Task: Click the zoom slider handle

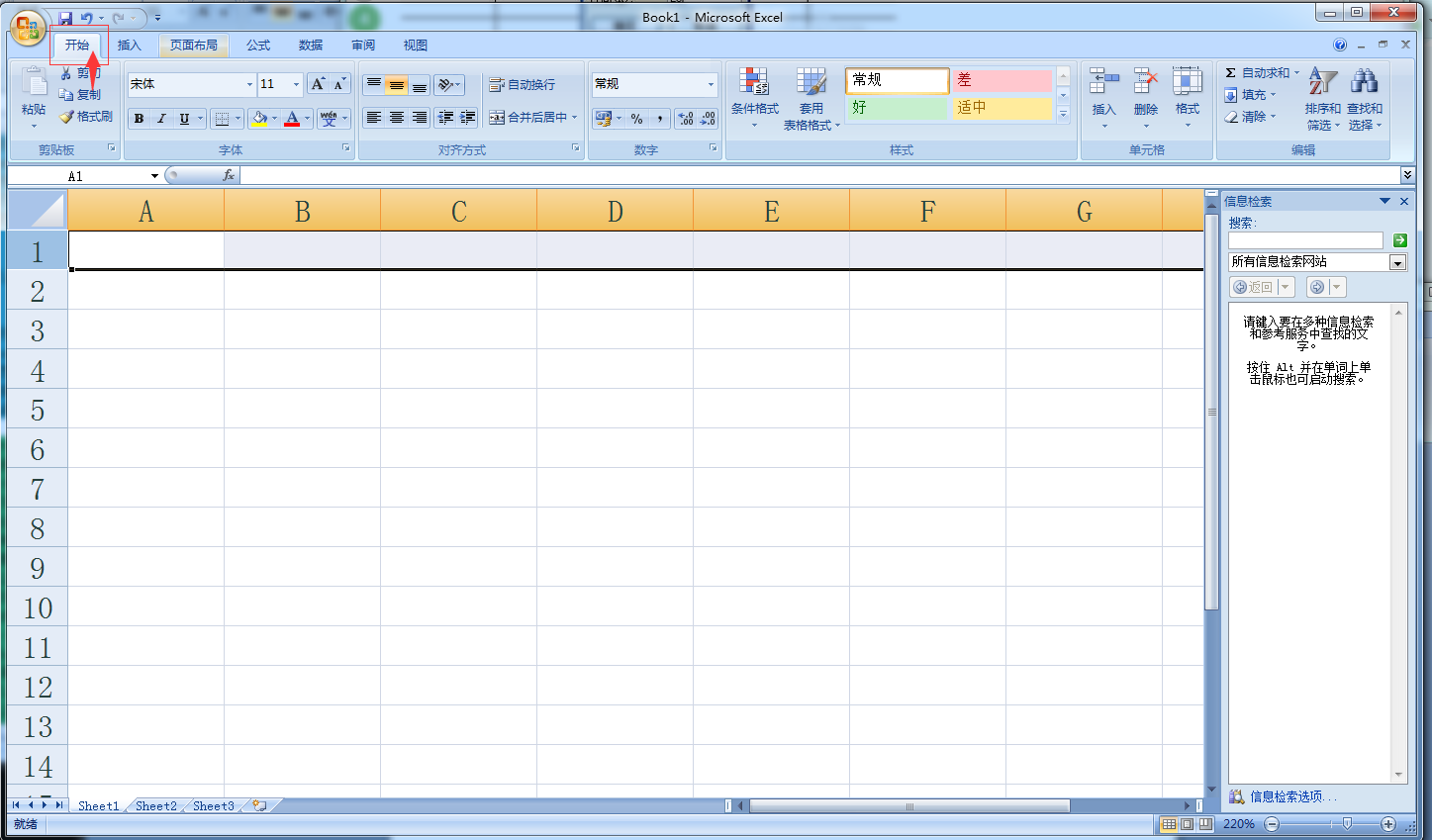Action: (x=1347, y=824)
